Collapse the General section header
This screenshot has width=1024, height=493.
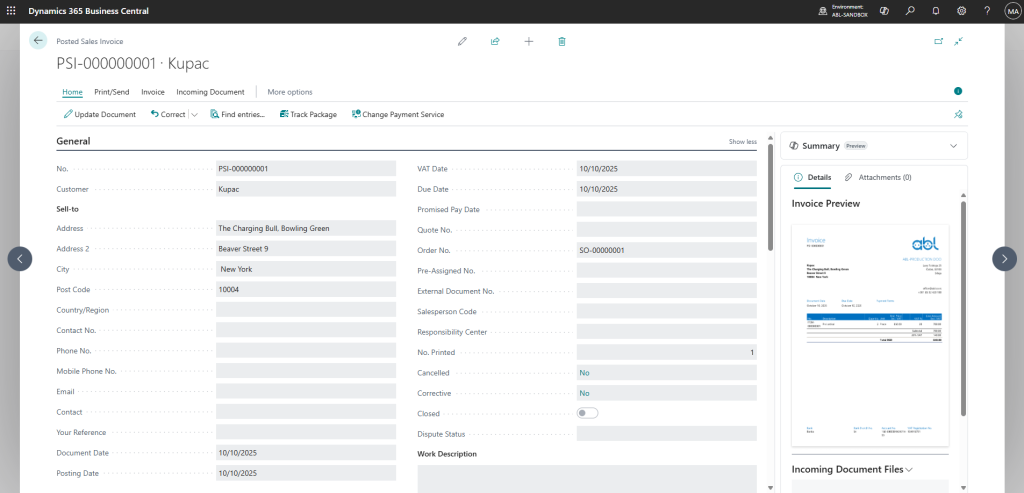(x=73, y=141)
